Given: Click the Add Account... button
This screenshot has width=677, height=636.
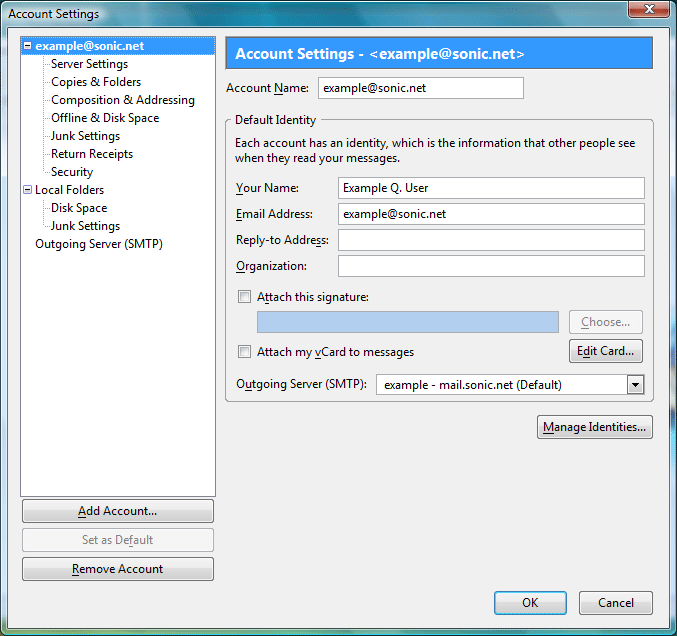Looking at the screenshot, I should point(117,511).
